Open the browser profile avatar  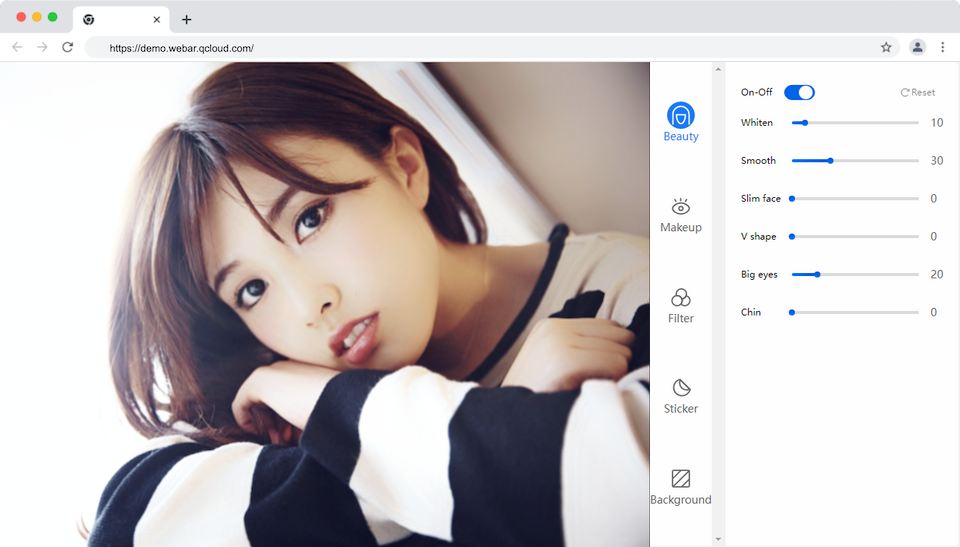(917, 47)
